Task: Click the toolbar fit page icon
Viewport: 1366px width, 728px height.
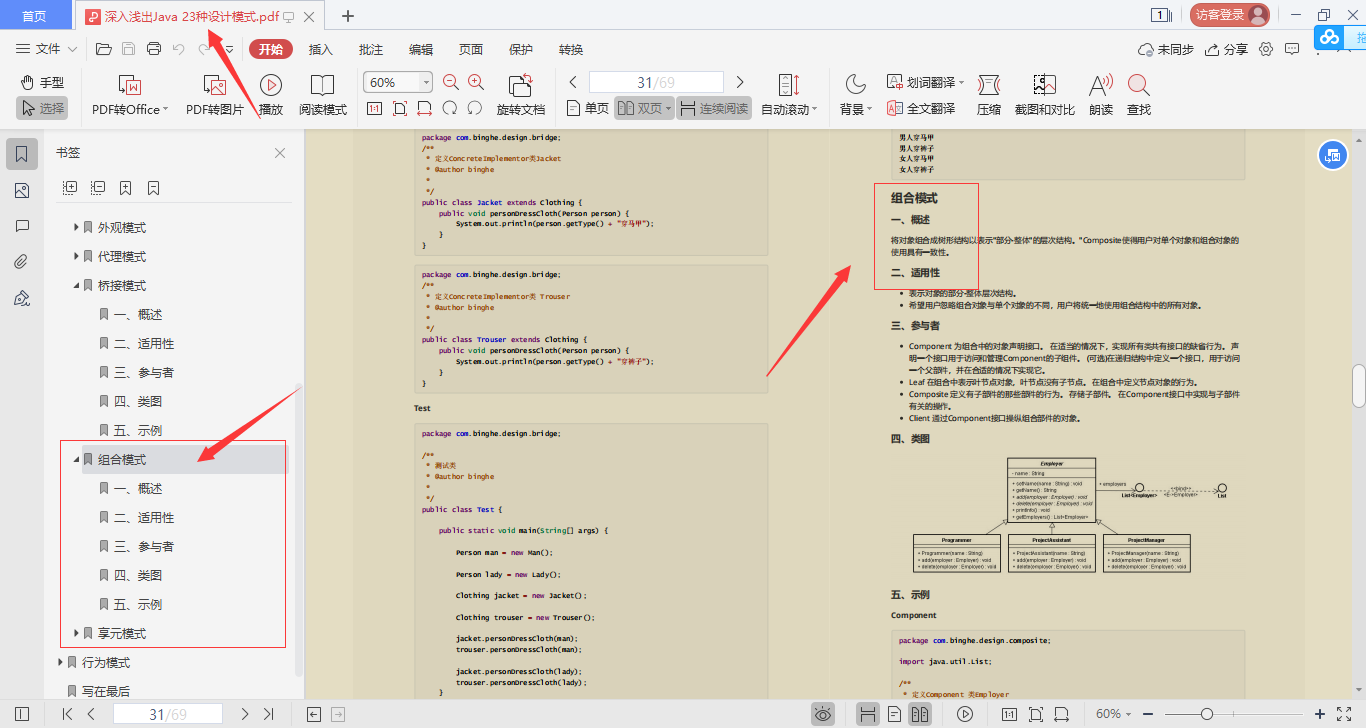Action: [x=400, y=108]
